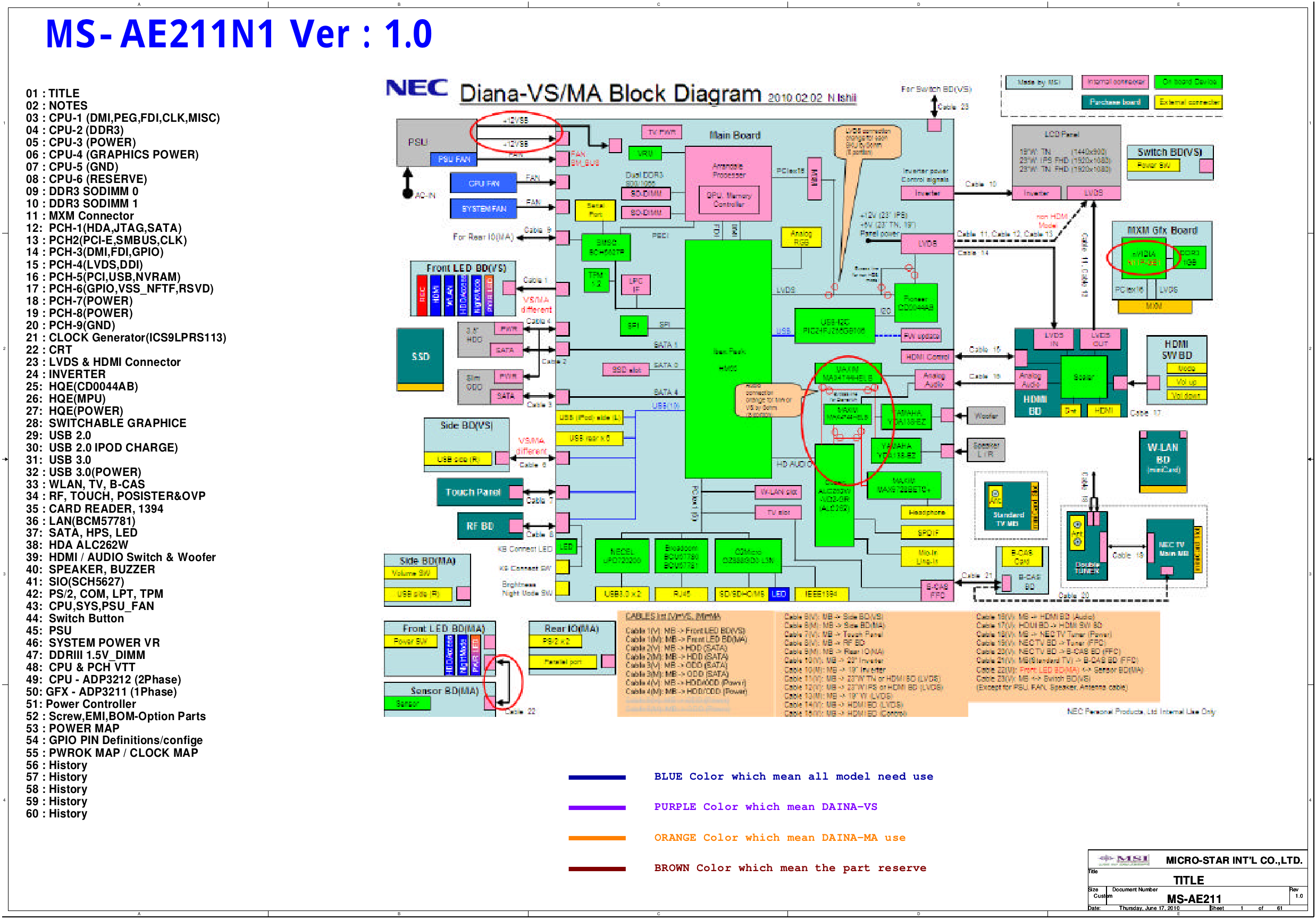Select the 'External connector' legend box
The height and width of the screenshot is (919, 1316).
pos(1188,103)
